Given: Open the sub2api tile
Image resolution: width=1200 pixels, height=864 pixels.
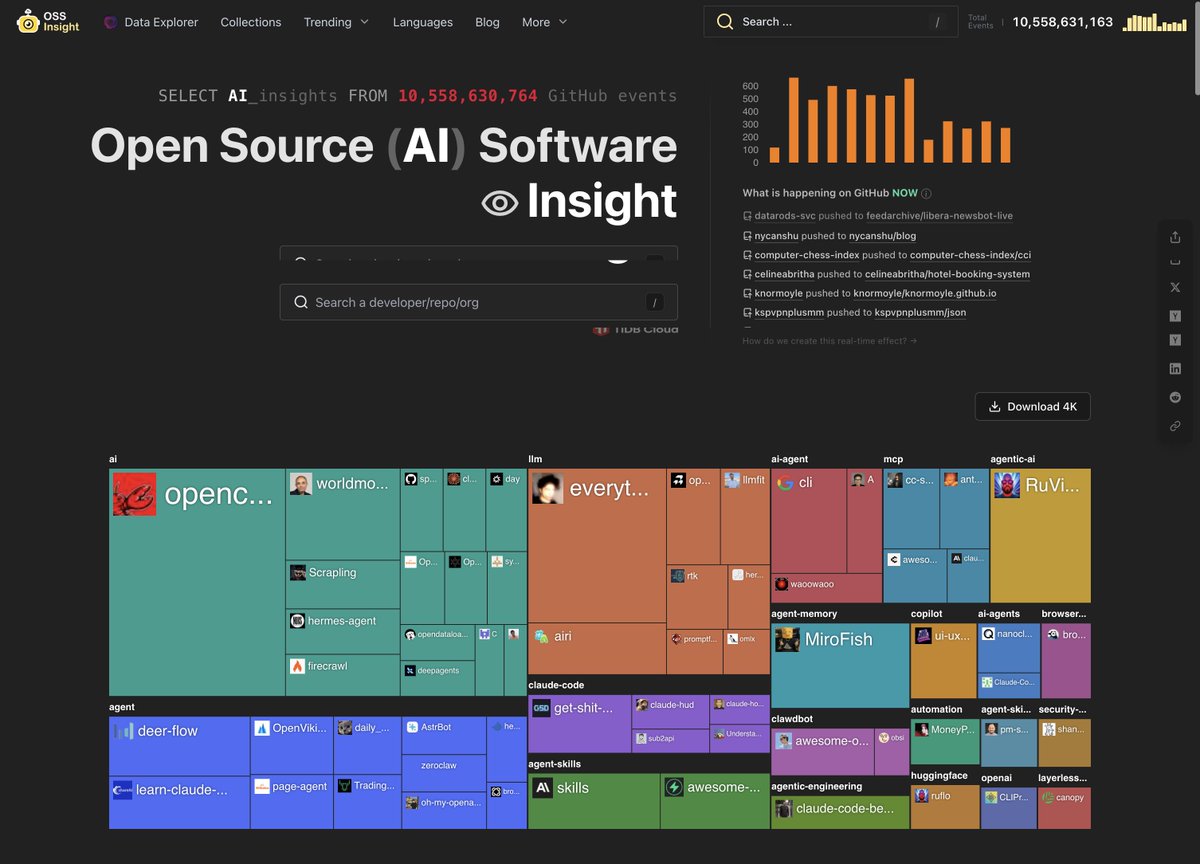Looking at the screenshot, I should coord(671,740).
